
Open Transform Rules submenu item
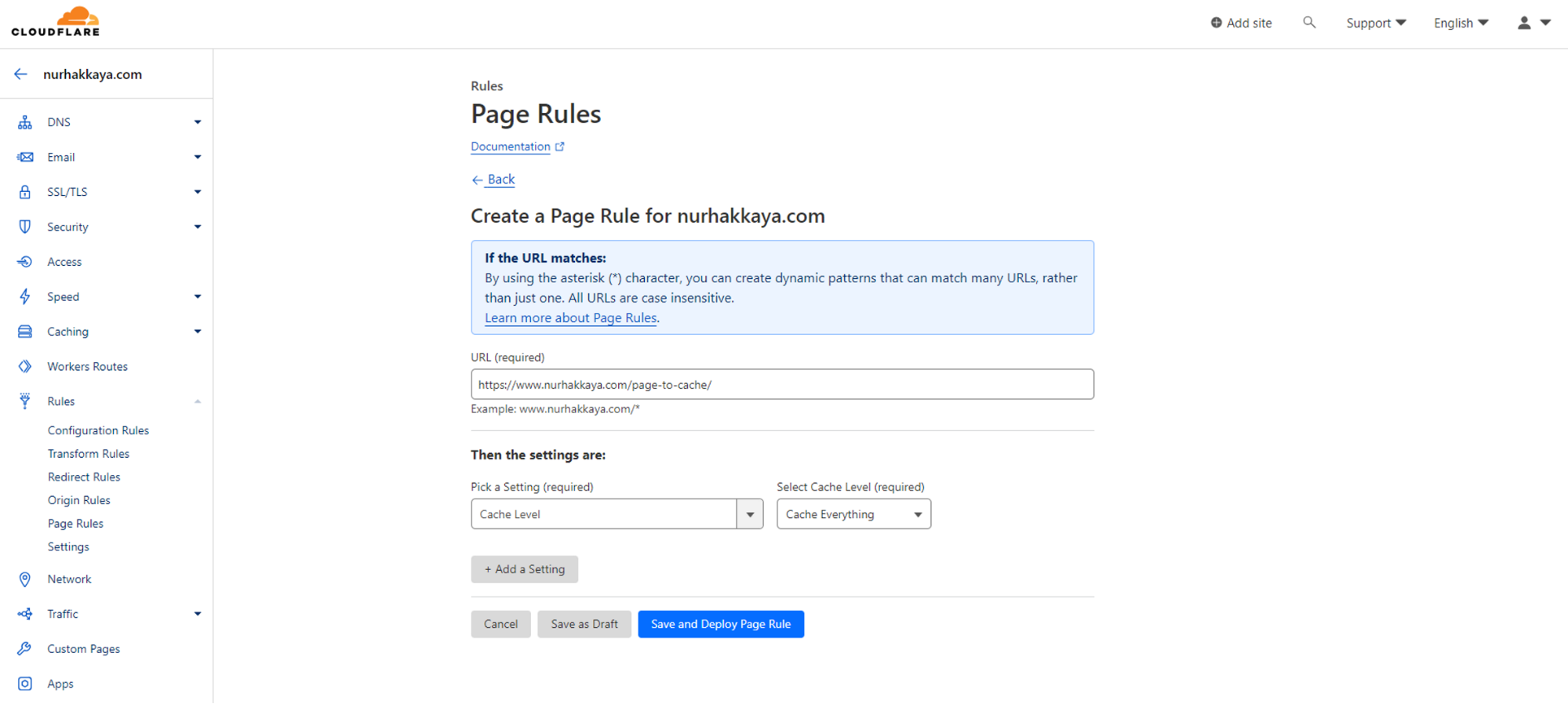coord(89,454)
